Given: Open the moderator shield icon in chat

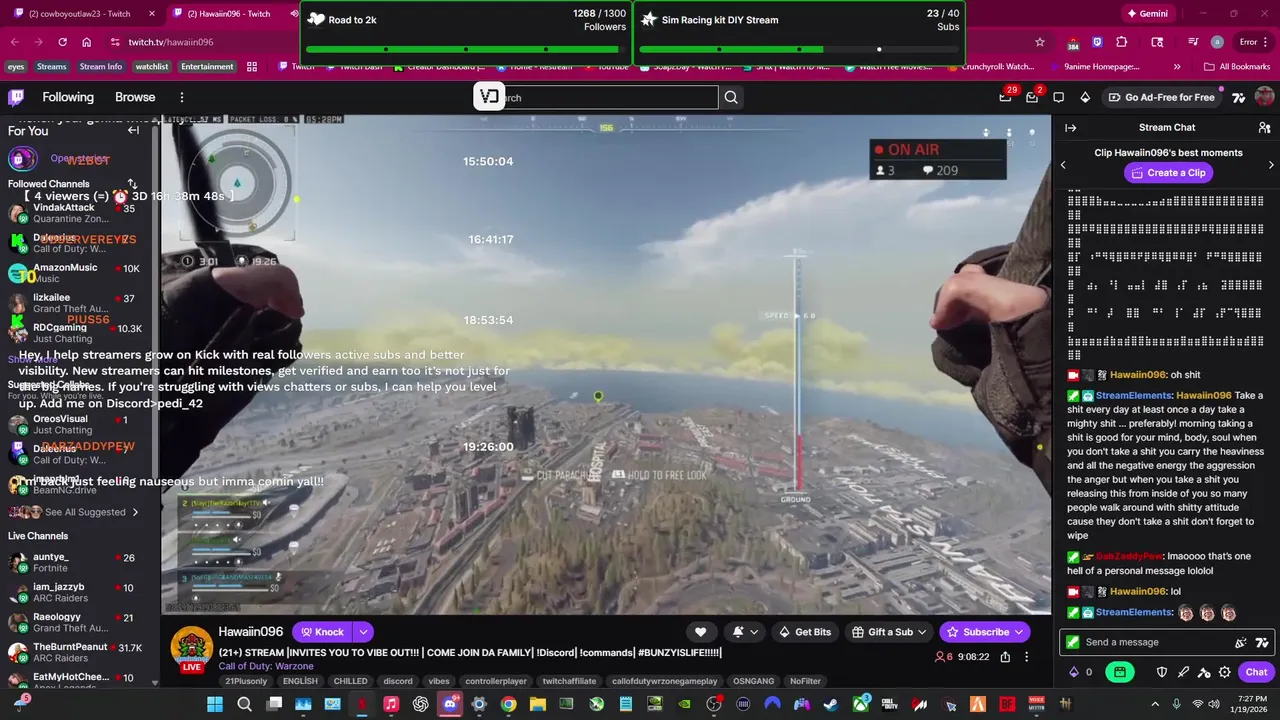Looking at the screenshot, I should pos(1162,672).
